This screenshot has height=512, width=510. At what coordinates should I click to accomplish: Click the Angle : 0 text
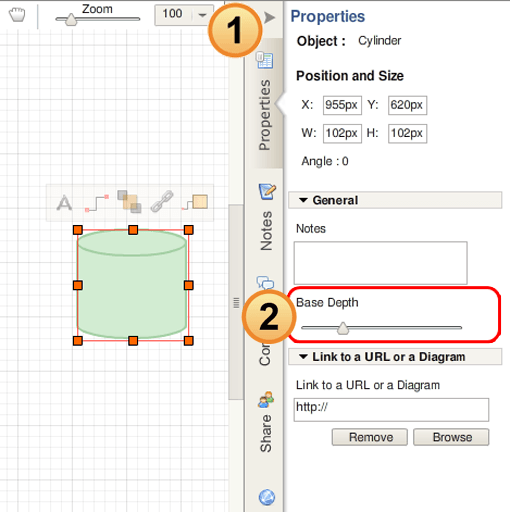(325, 161)
